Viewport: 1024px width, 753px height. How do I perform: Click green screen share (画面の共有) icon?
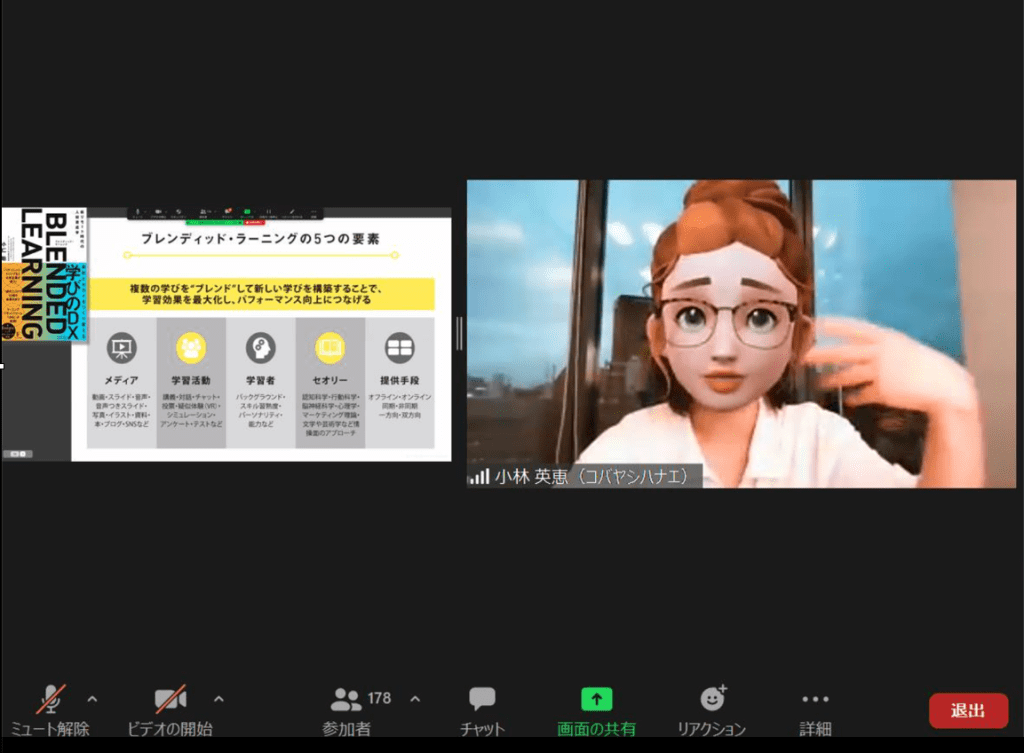pyautogui.click(x=596, y=699)
